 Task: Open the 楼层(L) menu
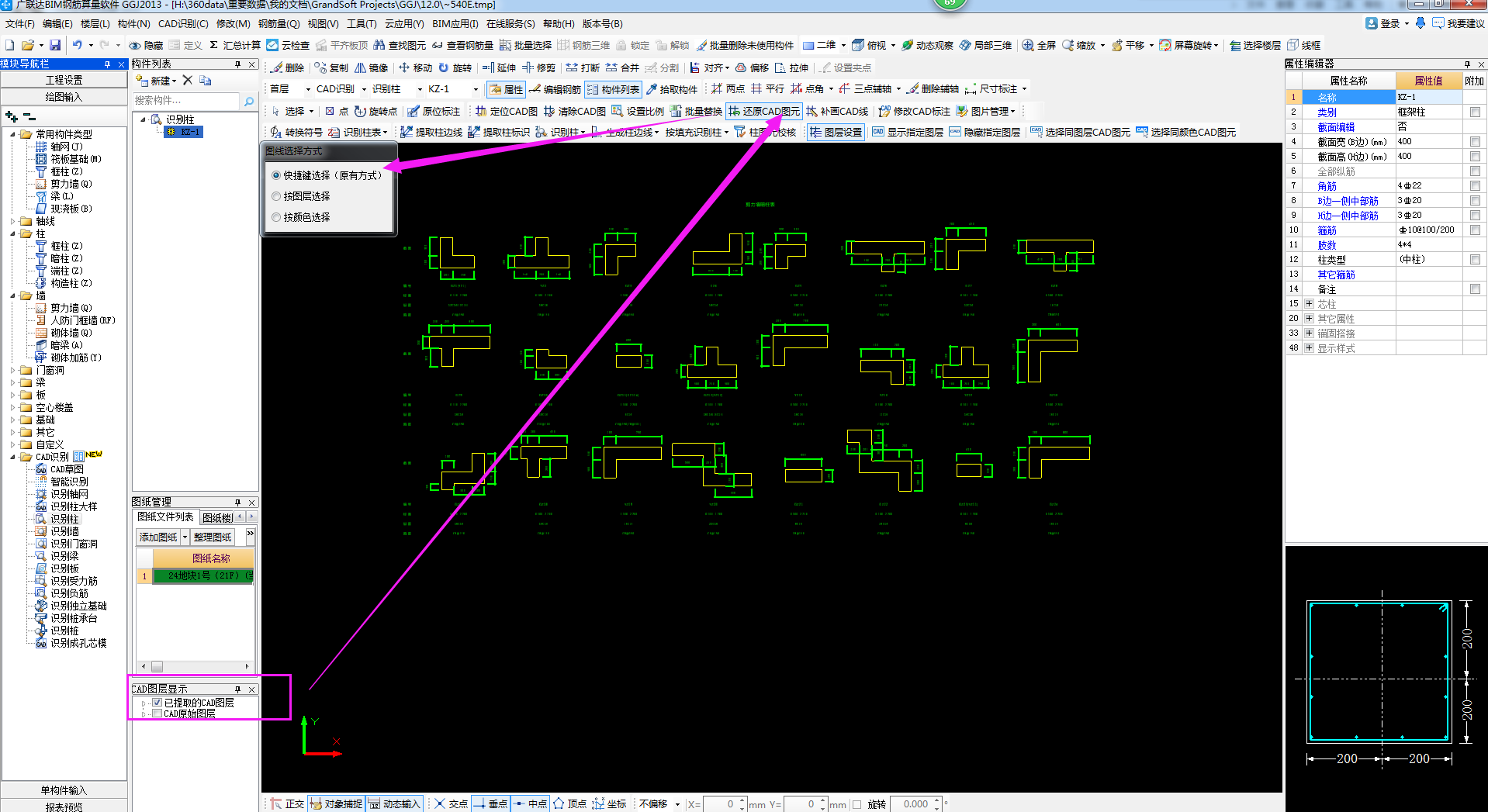click(x=95, y=24)
